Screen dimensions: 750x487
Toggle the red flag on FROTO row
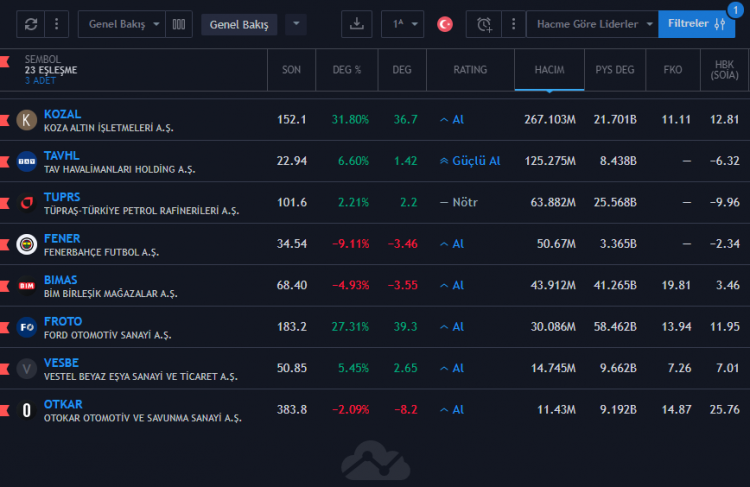point(5,327)
